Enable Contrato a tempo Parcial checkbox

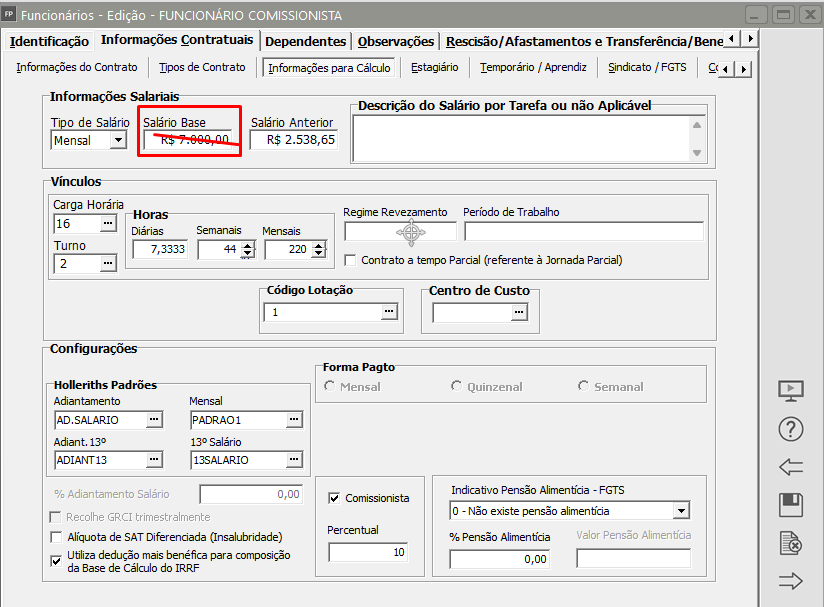(350, 260)
